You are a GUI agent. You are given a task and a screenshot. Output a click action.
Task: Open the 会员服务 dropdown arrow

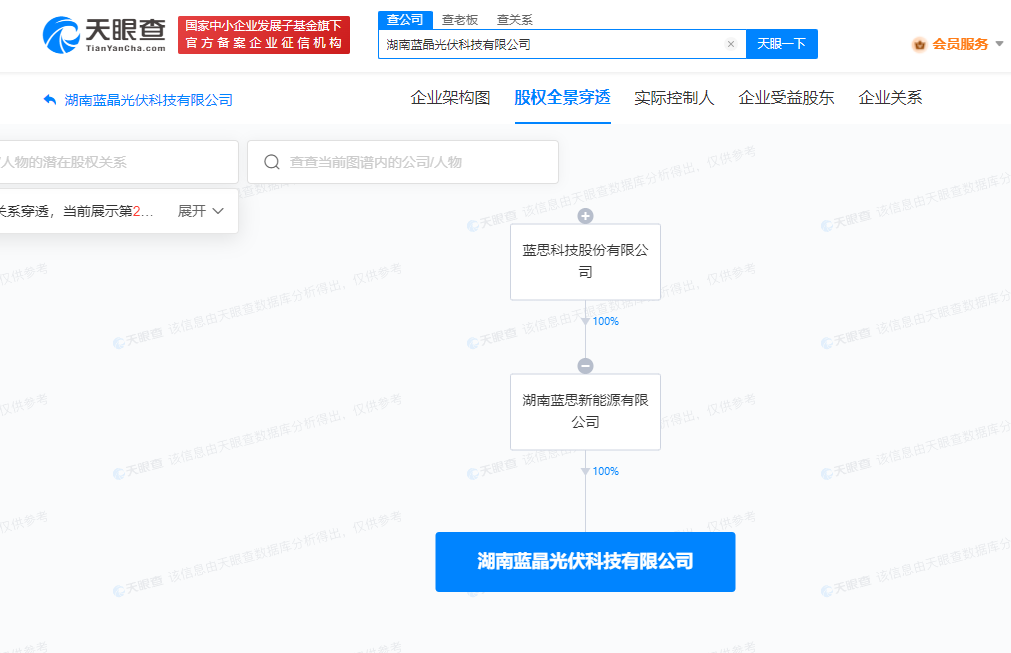click(x=999, y=44)
